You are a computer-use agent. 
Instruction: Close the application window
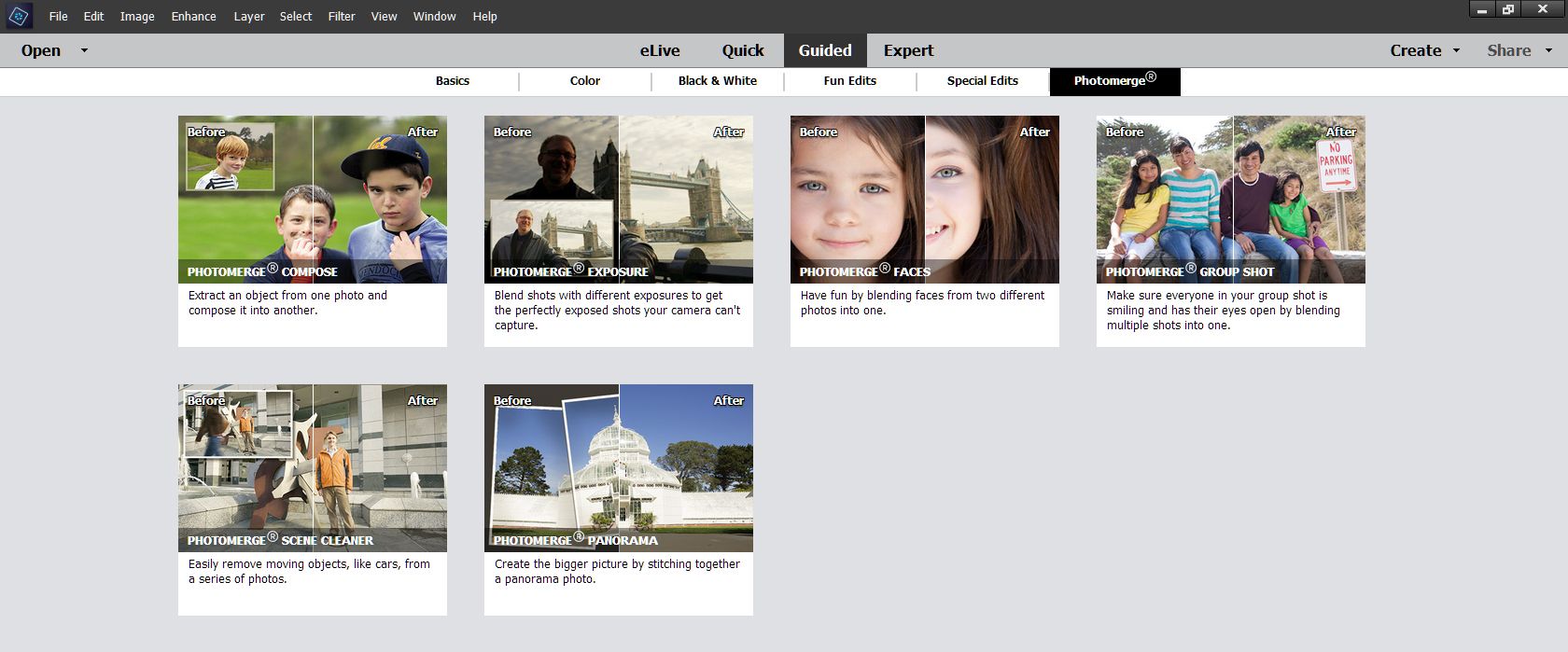pyautogui.click(x=1543, y=9)
